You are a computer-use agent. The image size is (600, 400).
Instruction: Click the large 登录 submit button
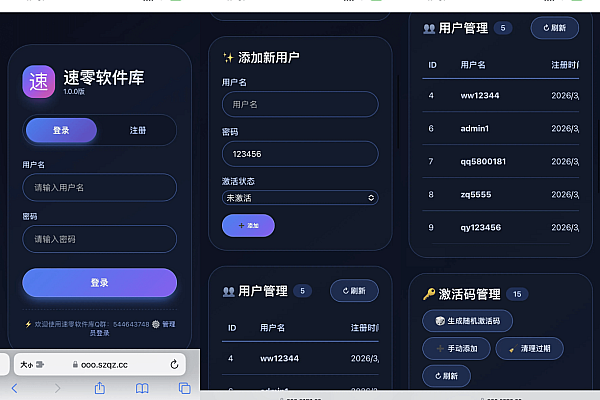coord(99,282)
